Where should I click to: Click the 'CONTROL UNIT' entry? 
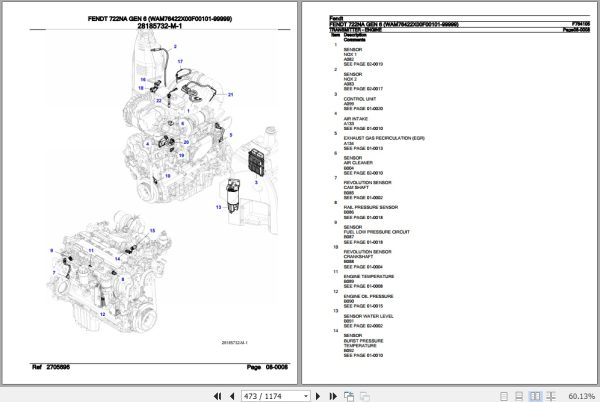[x=360, y=99]
